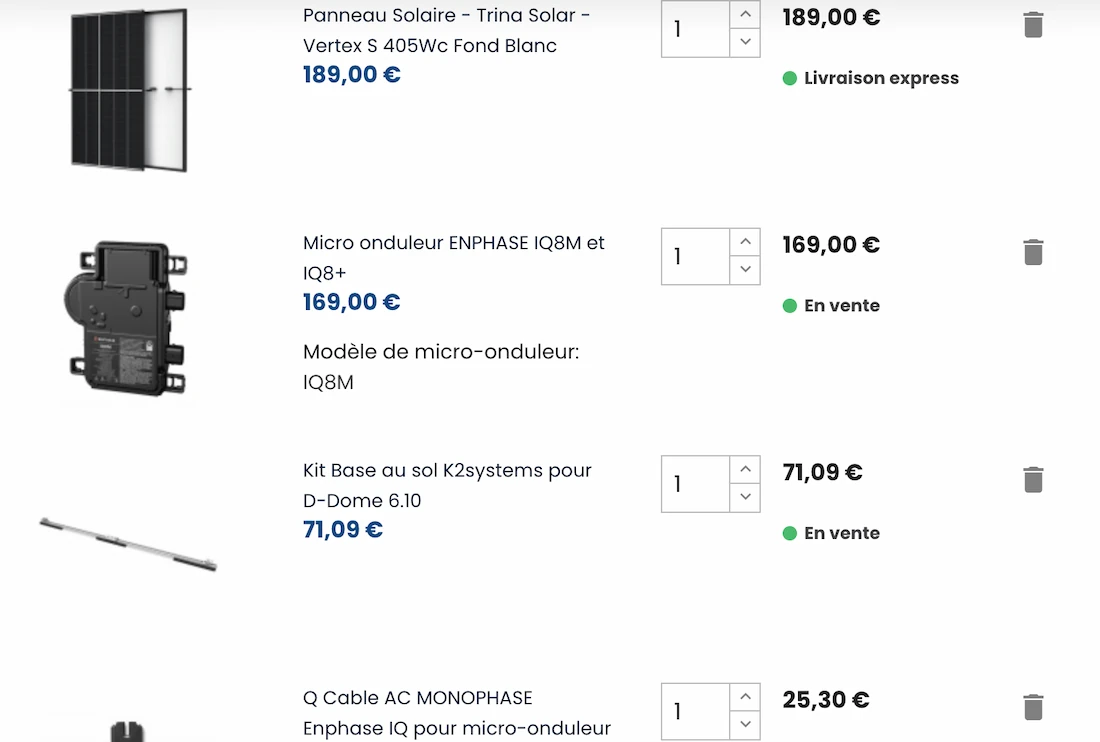
Task: Remove the ENPHASE IQ8M micro inverter
Action: click(1033, 252)
